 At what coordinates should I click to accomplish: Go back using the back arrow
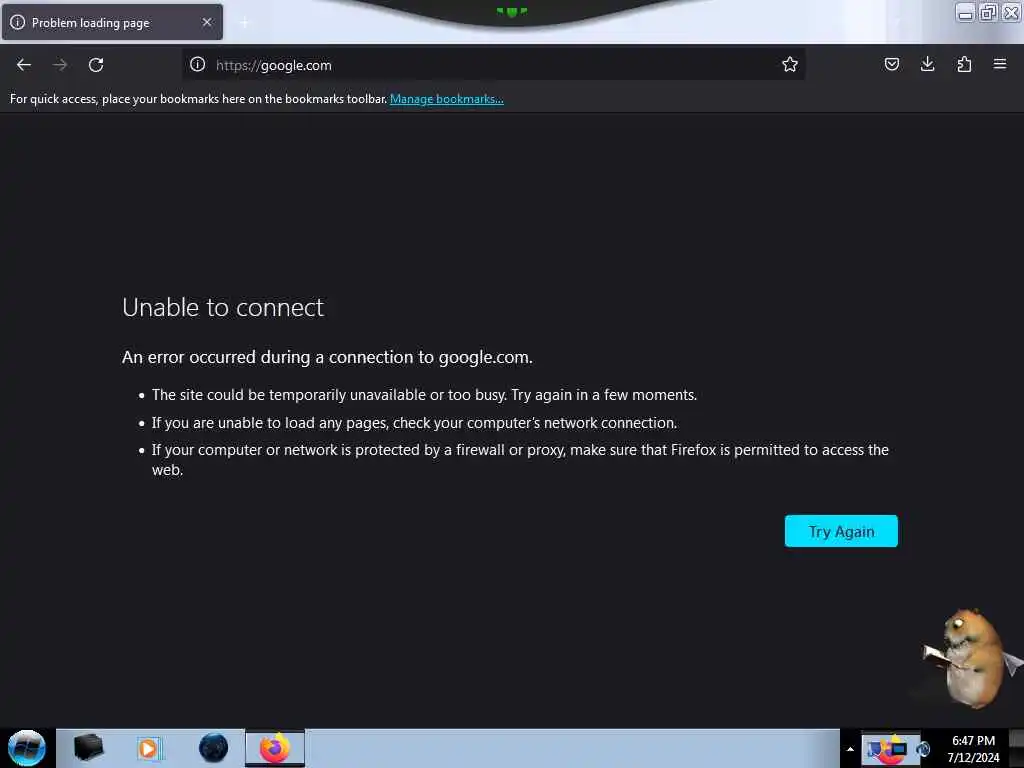point(24,65)
